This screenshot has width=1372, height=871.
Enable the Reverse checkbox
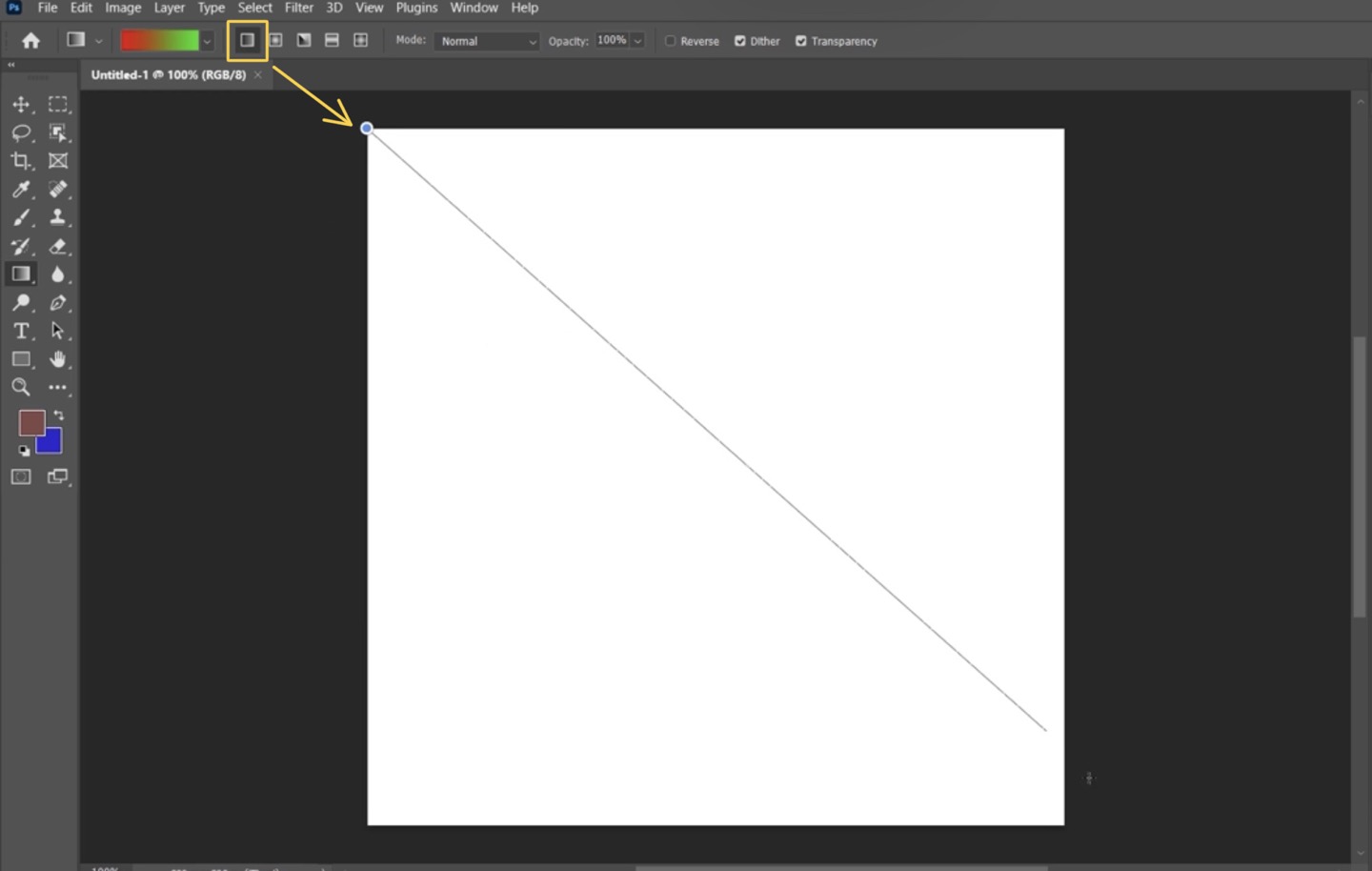670,41
